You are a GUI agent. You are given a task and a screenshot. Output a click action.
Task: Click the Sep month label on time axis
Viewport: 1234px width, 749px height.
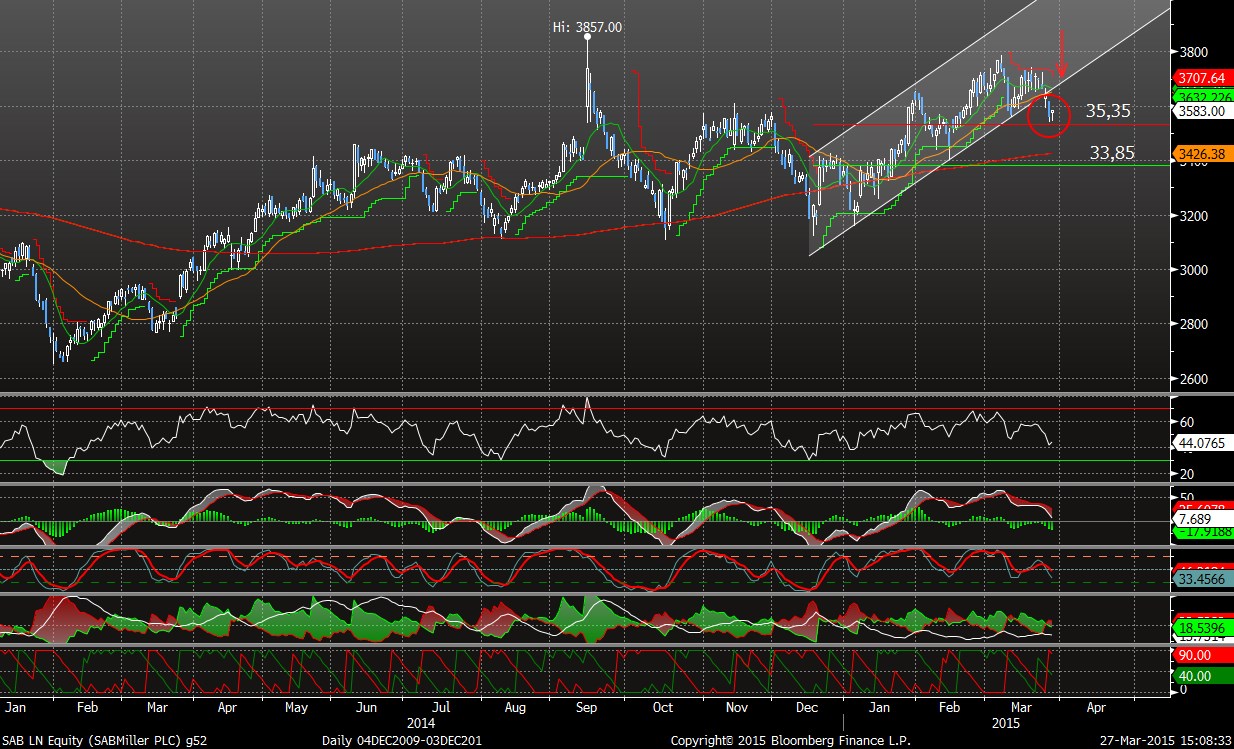click(587, 707)
